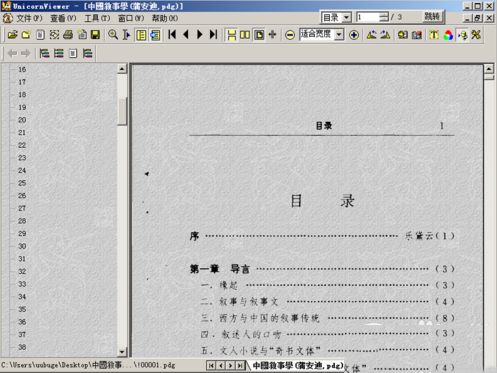Click the page number spinner arrows
The width and height of the screenshot is (497, 373).
[x=384, y=17]
